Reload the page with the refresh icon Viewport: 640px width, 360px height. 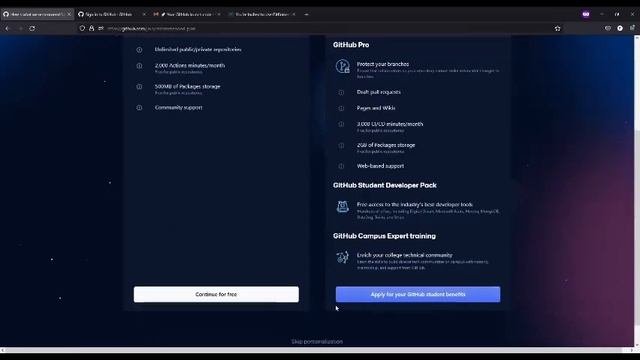[32, 29]
